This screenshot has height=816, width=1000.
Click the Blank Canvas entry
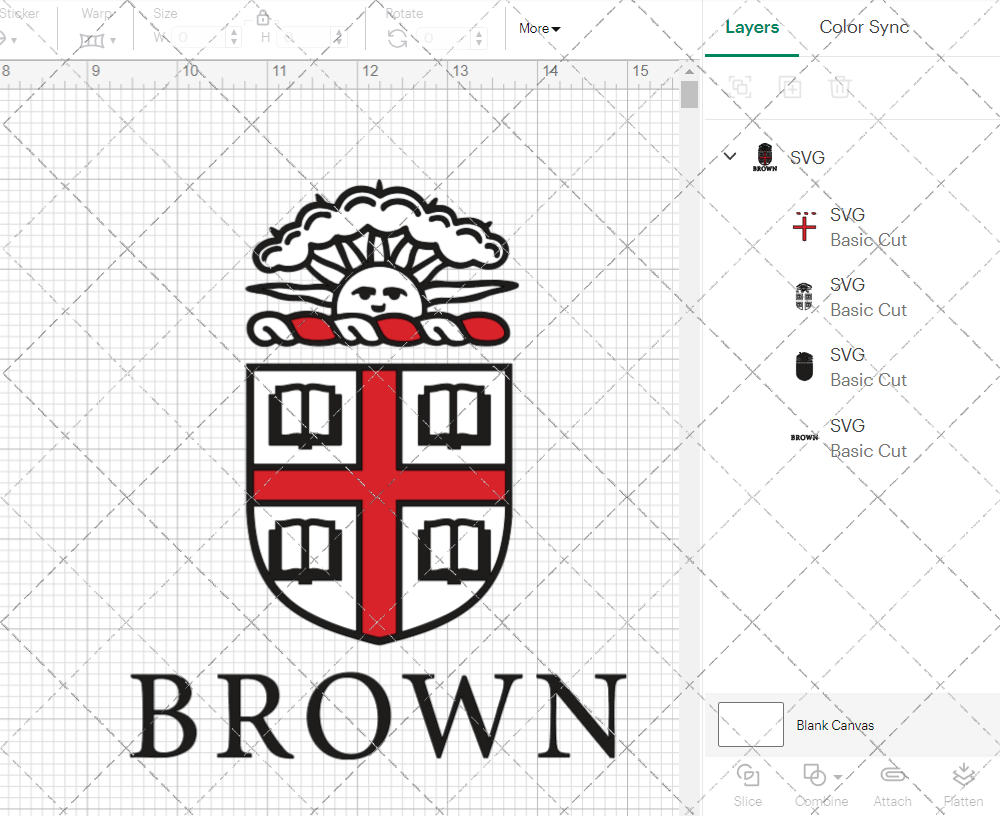[x=836, y=726]
